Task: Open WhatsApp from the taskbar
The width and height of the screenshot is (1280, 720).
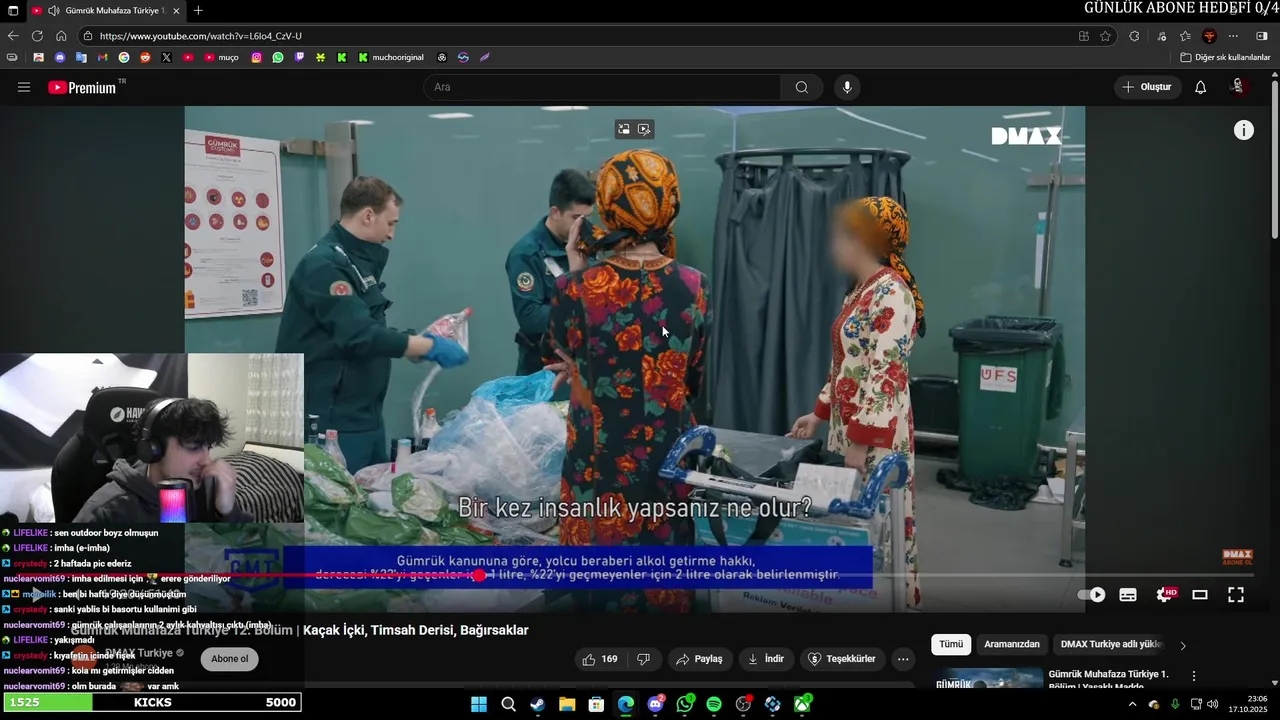Action: [x=685, y=704]
